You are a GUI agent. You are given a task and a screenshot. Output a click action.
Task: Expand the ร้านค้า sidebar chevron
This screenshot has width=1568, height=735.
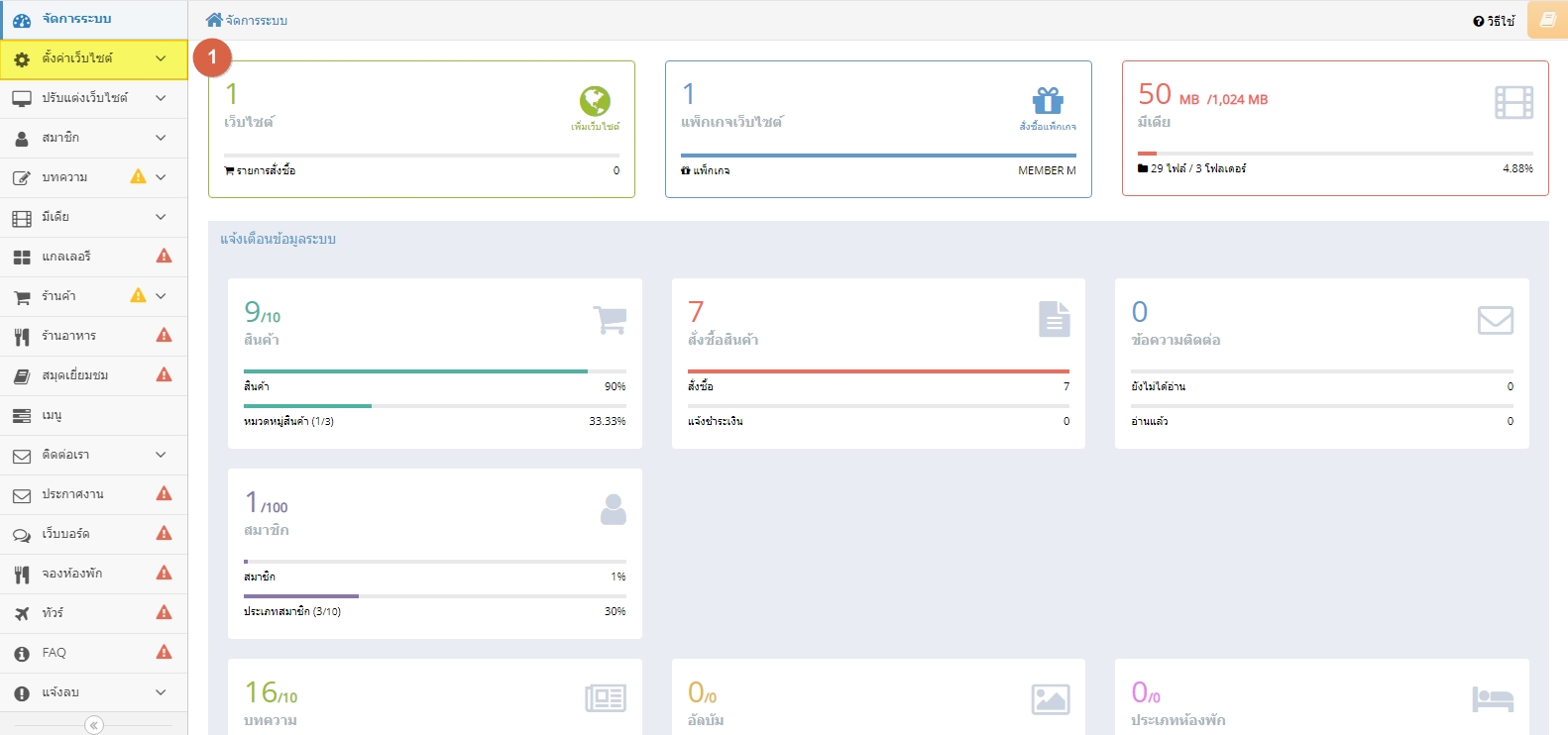(x=161, y=296)
